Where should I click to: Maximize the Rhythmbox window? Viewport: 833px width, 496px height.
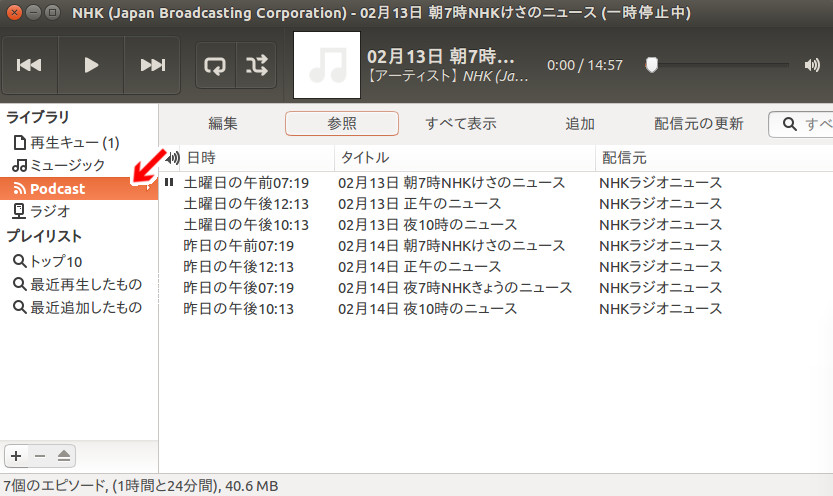(x=52, y=12)
